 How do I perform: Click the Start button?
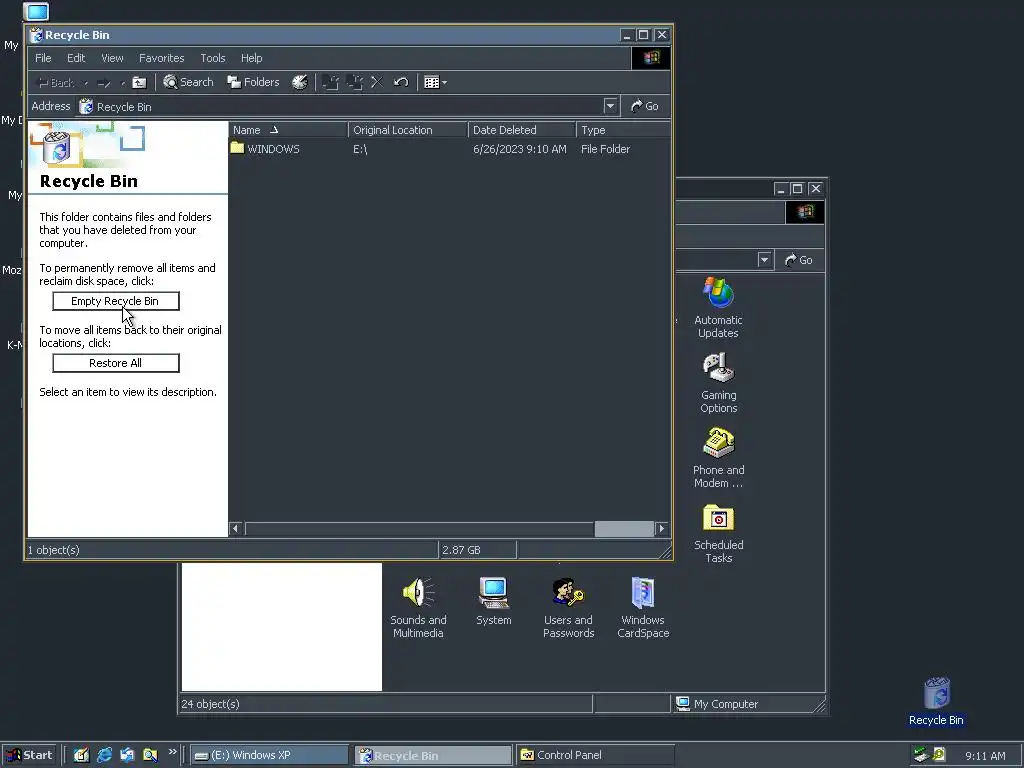(29, 755)
